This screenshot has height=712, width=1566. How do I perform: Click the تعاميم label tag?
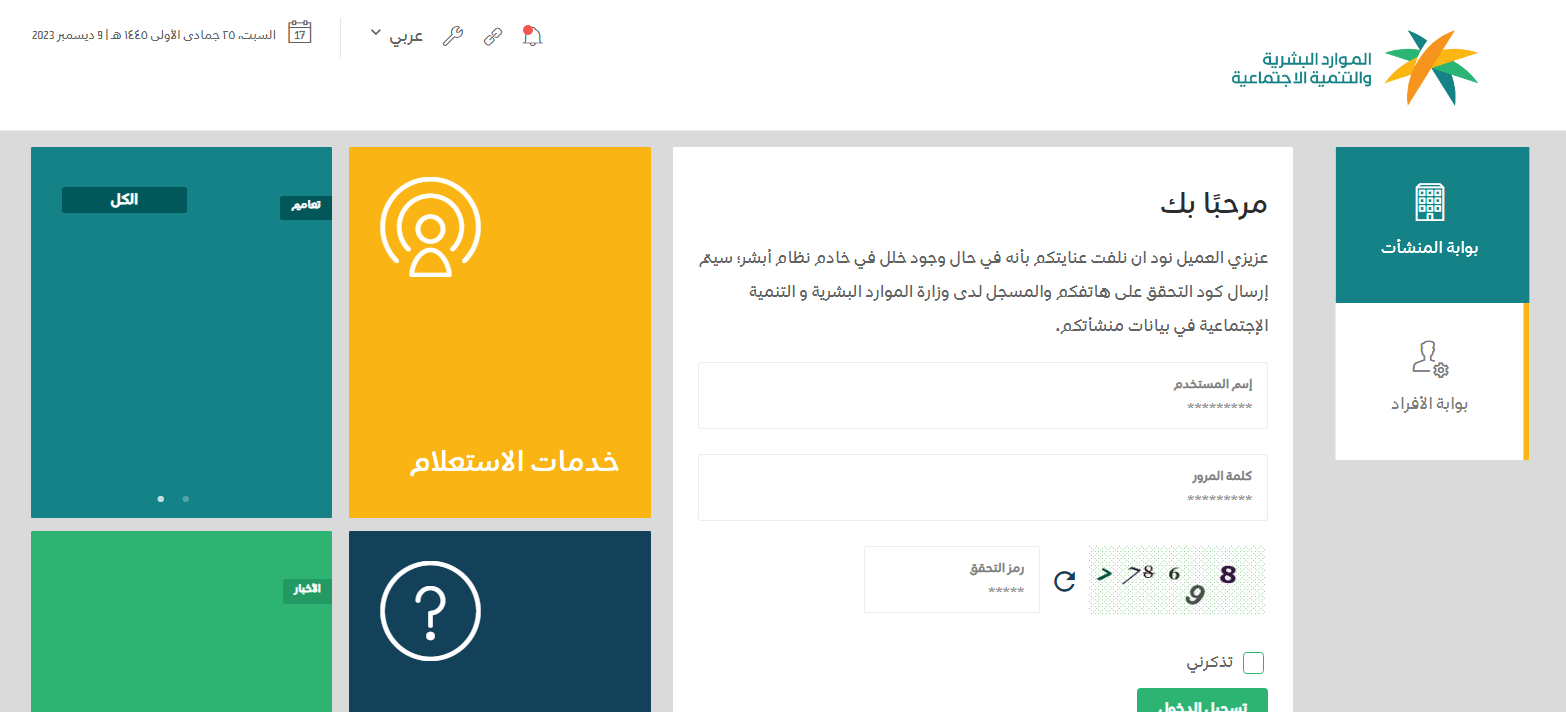point(306,206)
